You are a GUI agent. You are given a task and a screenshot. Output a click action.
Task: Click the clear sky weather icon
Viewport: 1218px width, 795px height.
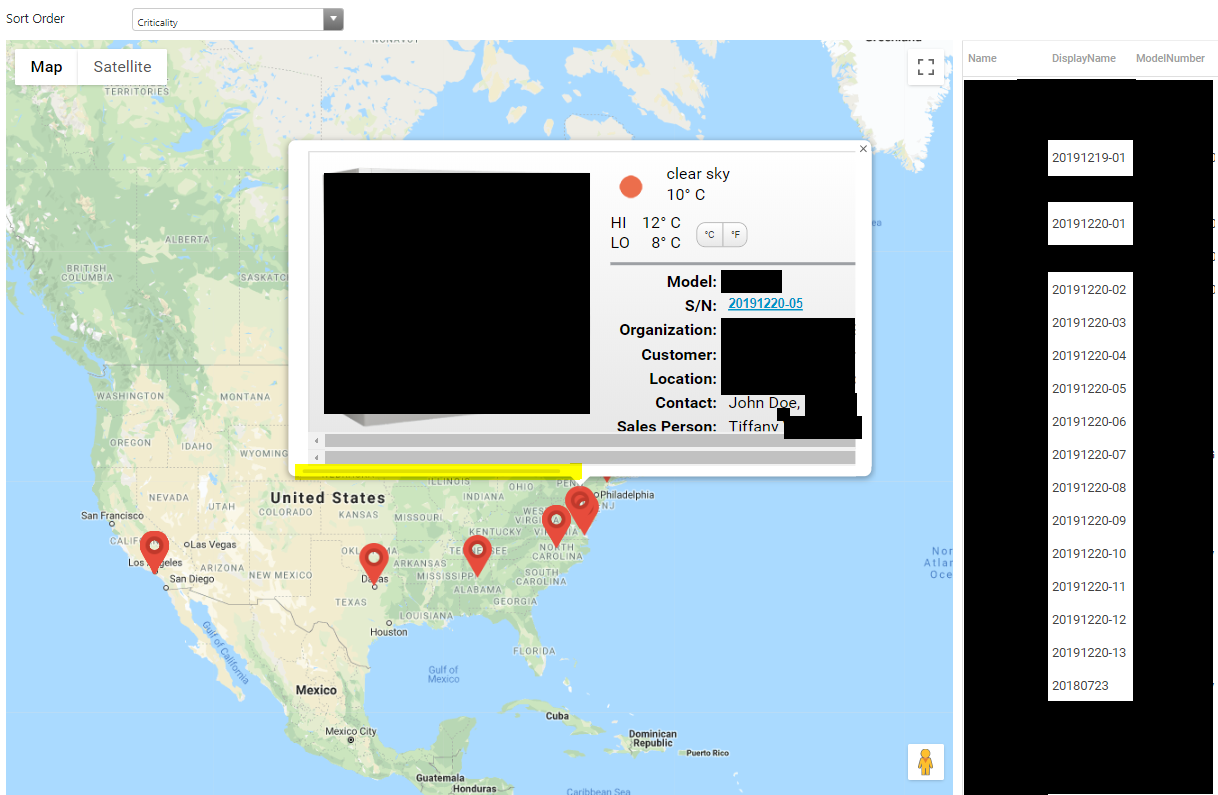(631, 186)
